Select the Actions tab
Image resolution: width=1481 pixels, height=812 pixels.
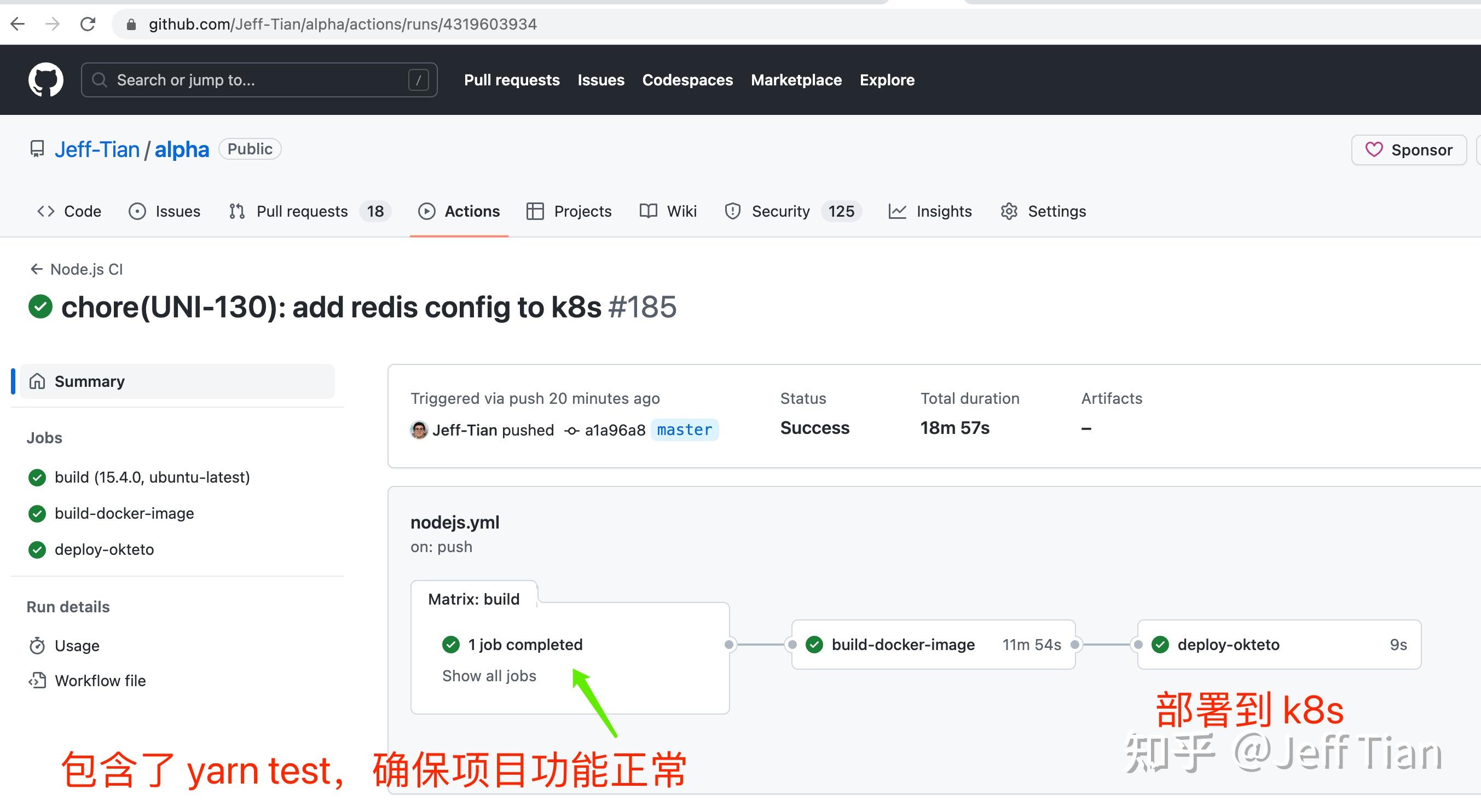(459, 211)
